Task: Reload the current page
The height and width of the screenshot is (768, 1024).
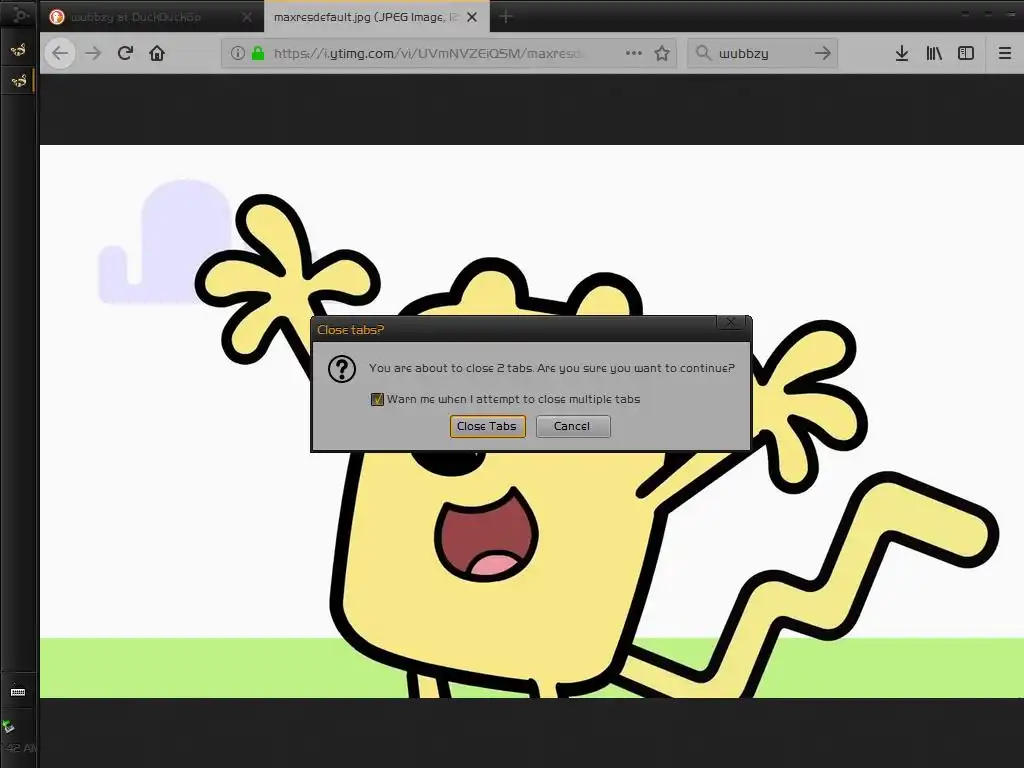Action: 125,53
